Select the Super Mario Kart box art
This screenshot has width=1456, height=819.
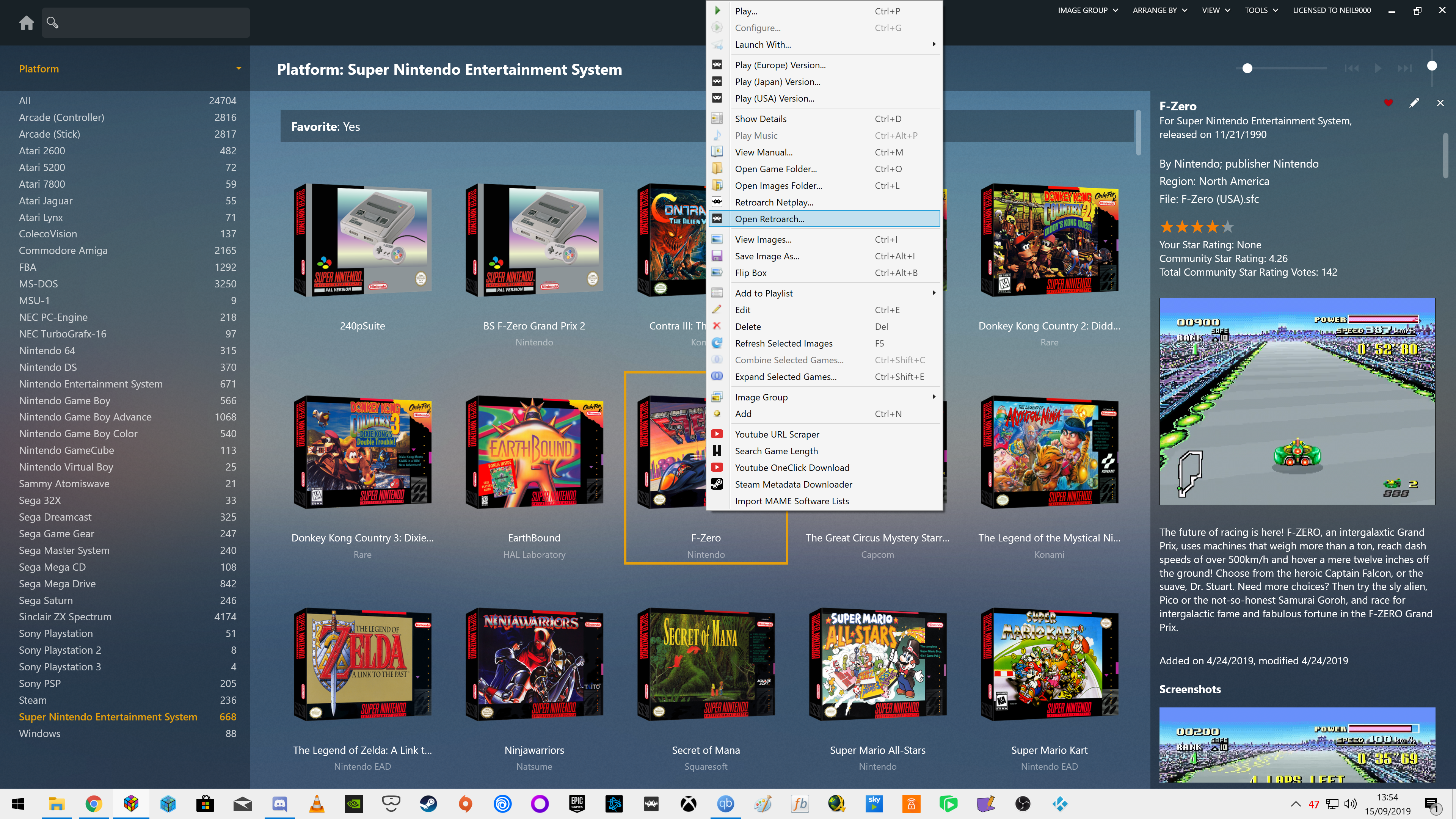click(1049, 664)
